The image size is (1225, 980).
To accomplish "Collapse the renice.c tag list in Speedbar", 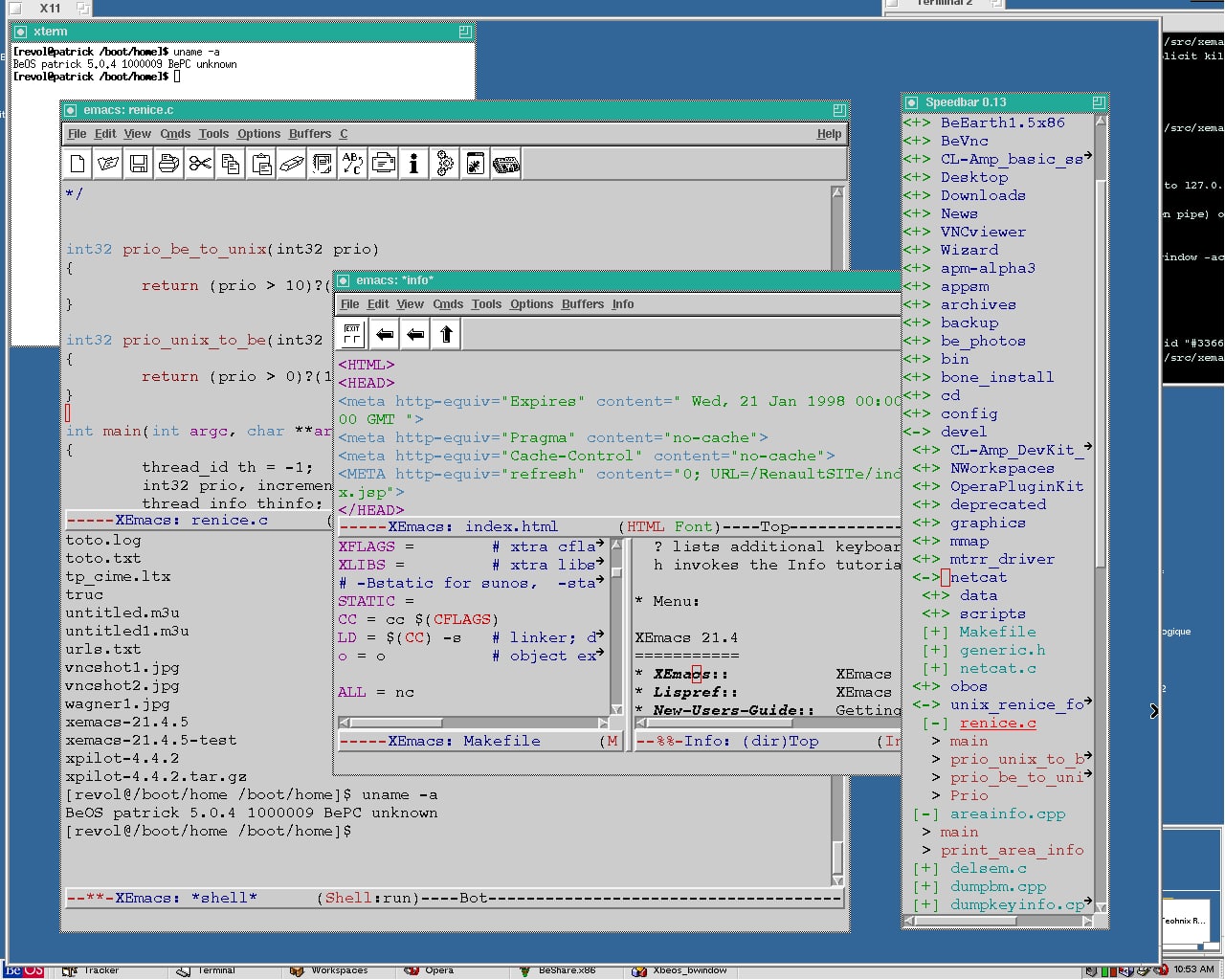I will [x=935, y=723].
